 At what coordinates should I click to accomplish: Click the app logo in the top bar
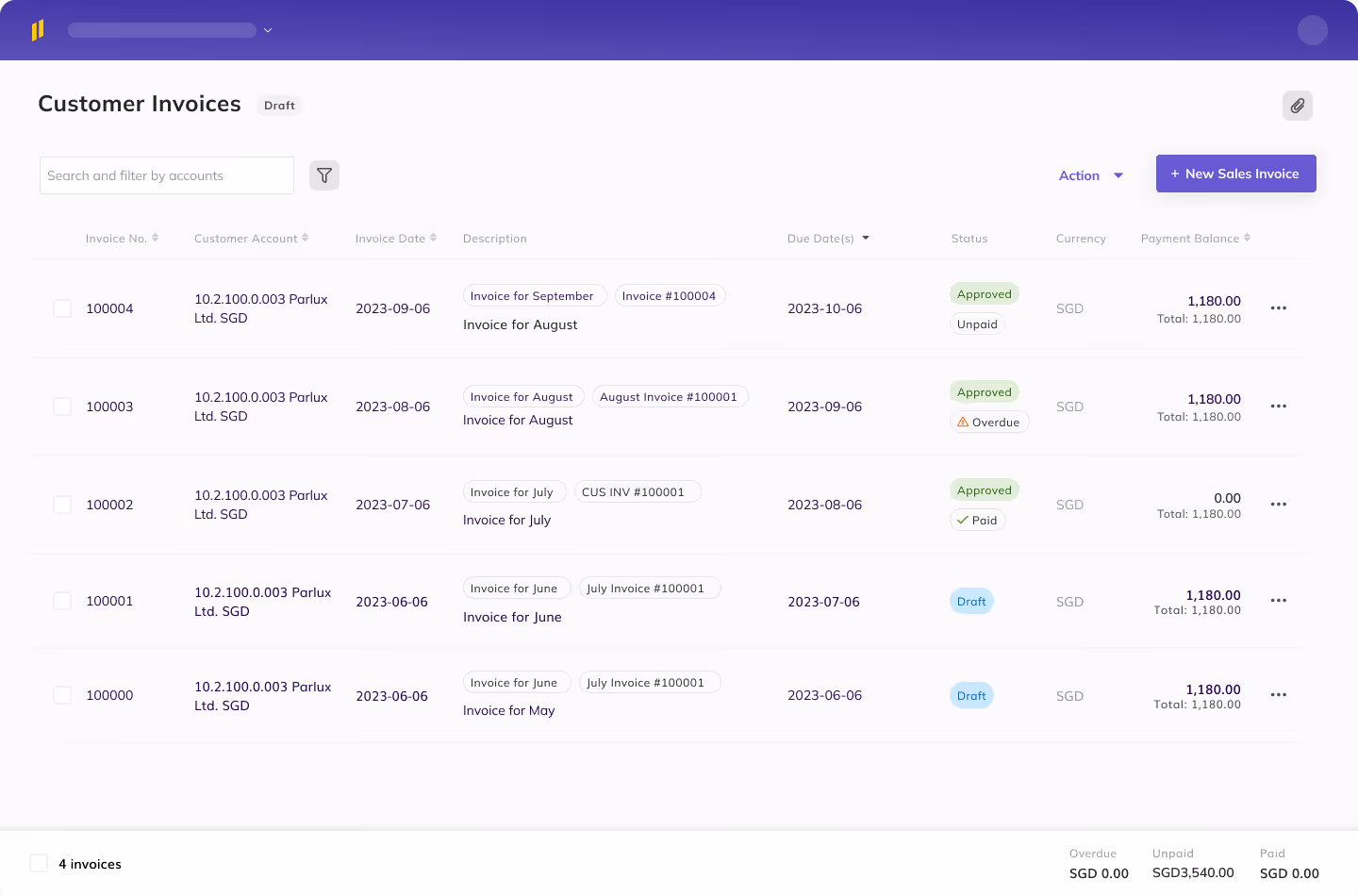point(38,29)
